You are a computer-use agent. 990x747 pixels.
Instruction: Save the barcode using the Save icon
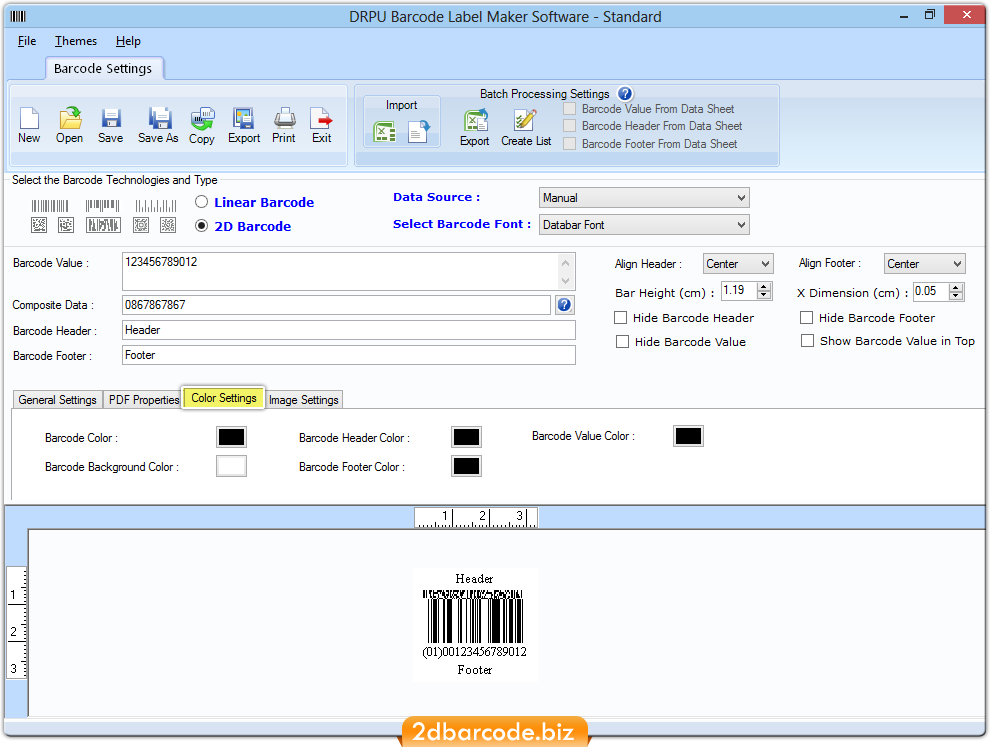point(110,125)
